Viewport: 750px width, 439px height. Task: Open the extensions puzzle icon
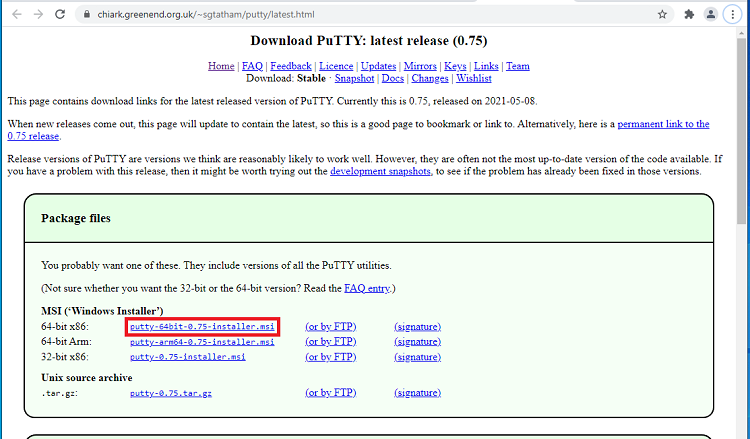(x=689, y=14)
